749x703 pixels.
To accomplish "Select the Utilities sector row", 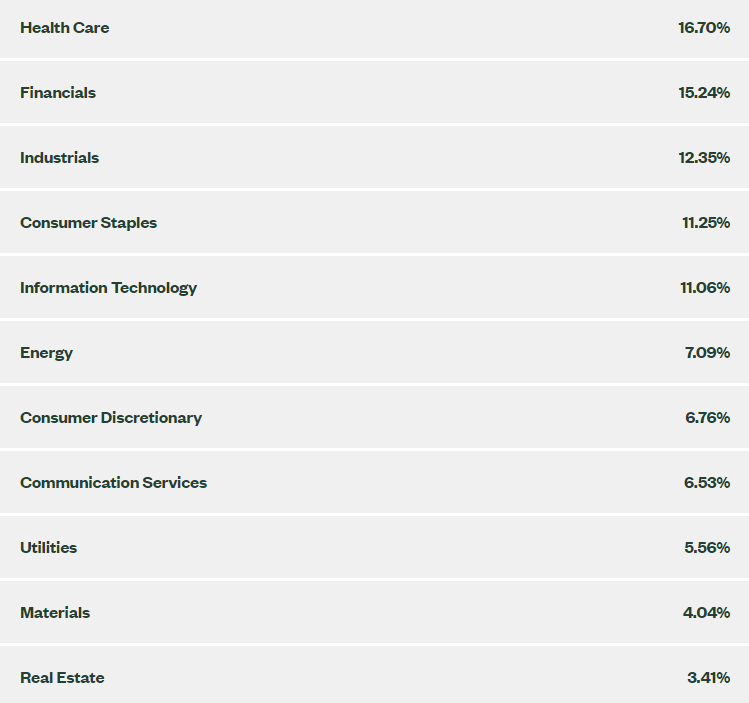I will (x=374, y=547).
